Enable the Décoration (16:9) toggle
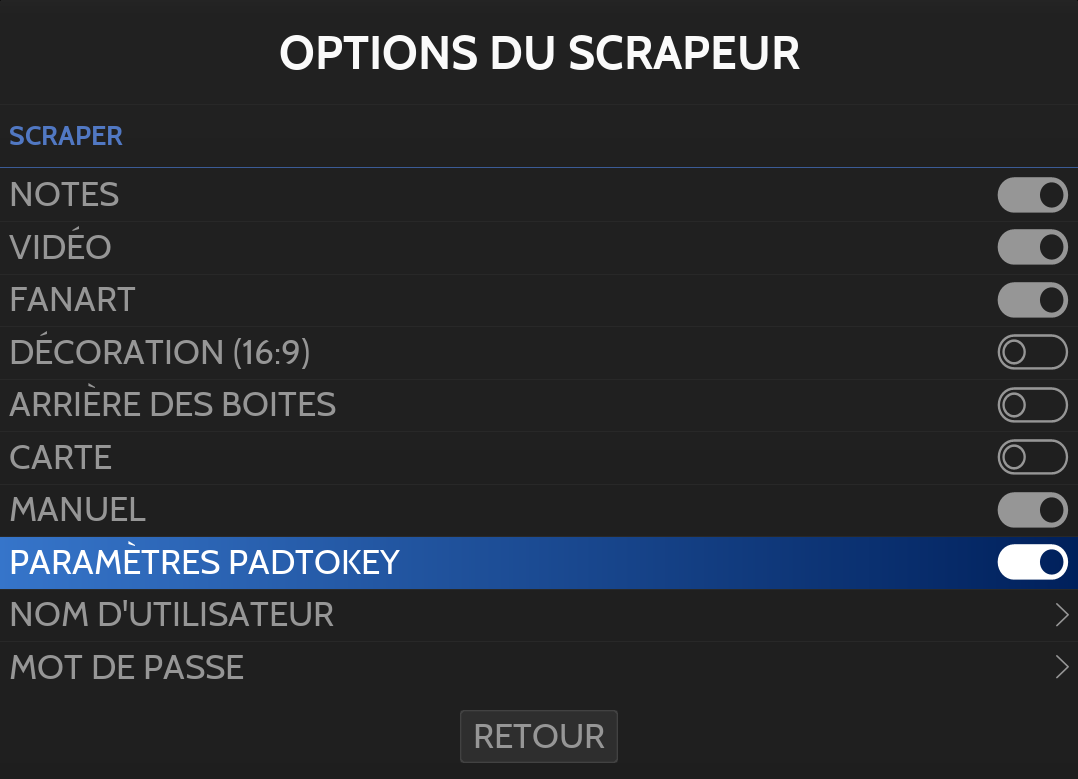The image size is (1078, 779). [x=1032, y=352]
